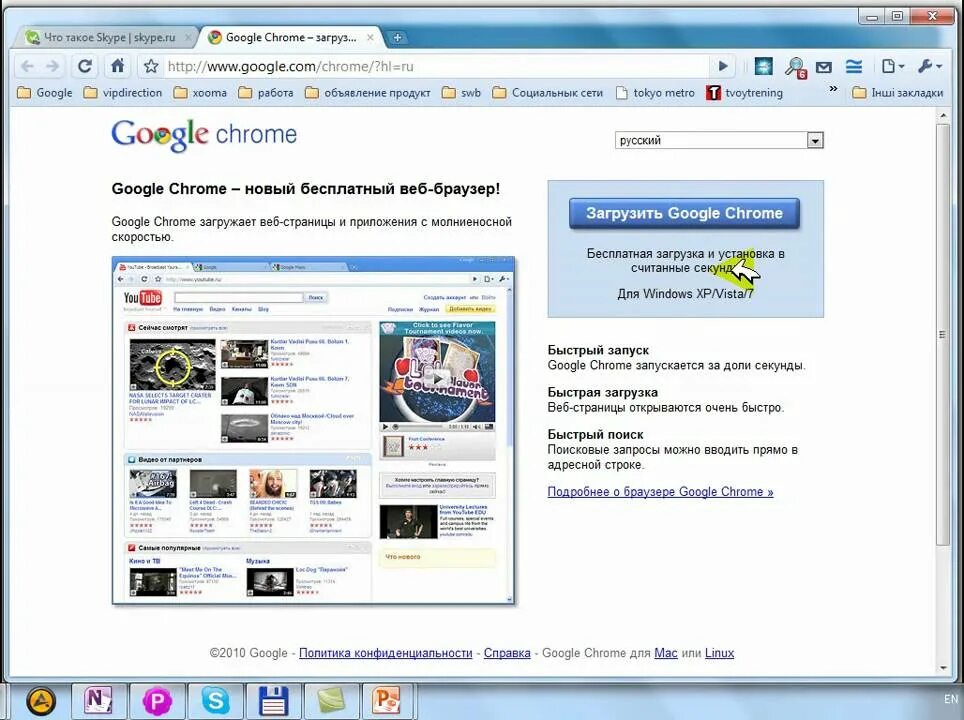Viewport: 964px width, 720px height.
Task: Open the page menu icon
Action: click(892, 66)
